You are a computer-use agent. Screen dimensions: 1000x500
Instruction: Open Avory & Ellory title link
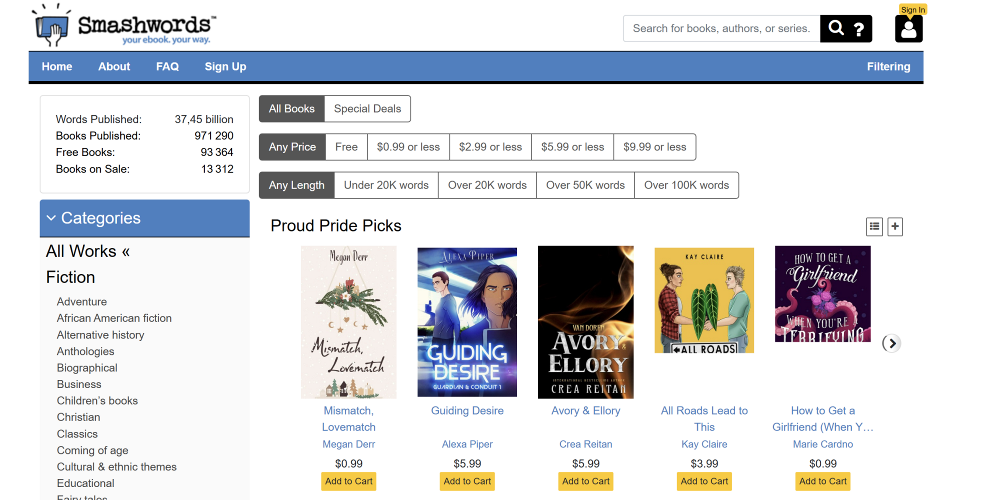[586, 411]
